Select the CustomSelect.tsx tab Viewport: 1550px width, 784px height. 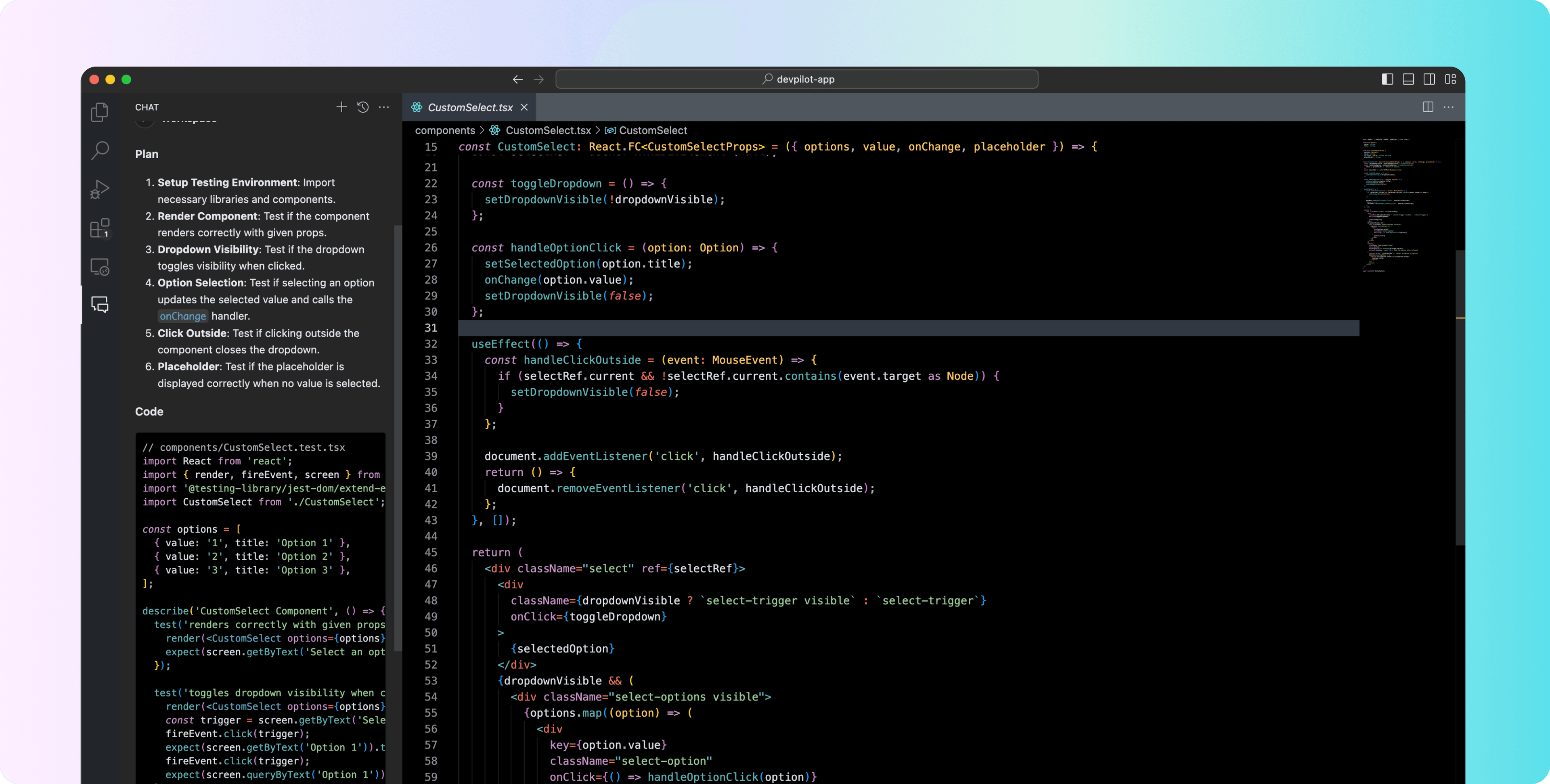coord(469,107)
